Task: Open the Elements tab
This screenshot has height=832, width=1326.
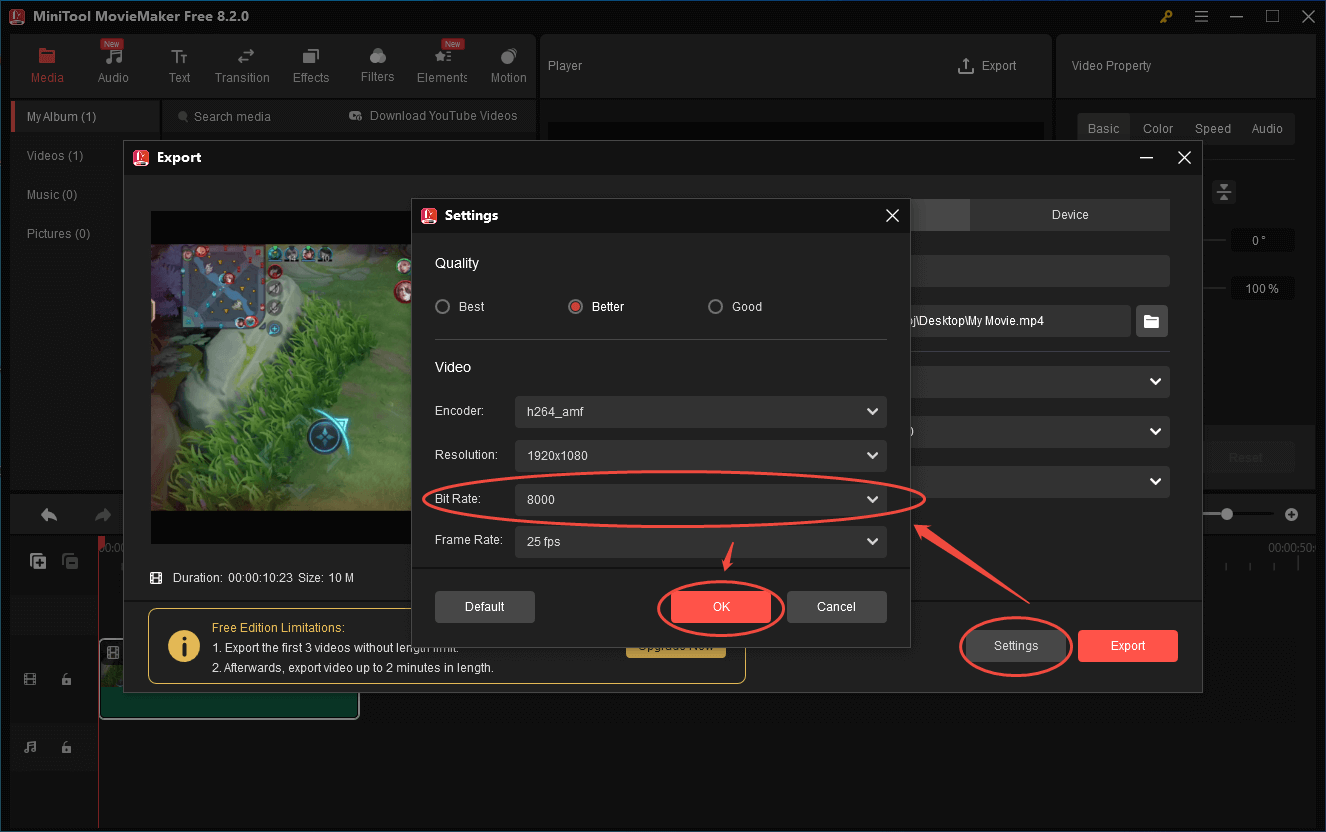Action: pyautogui.click(x=442, y=66)
